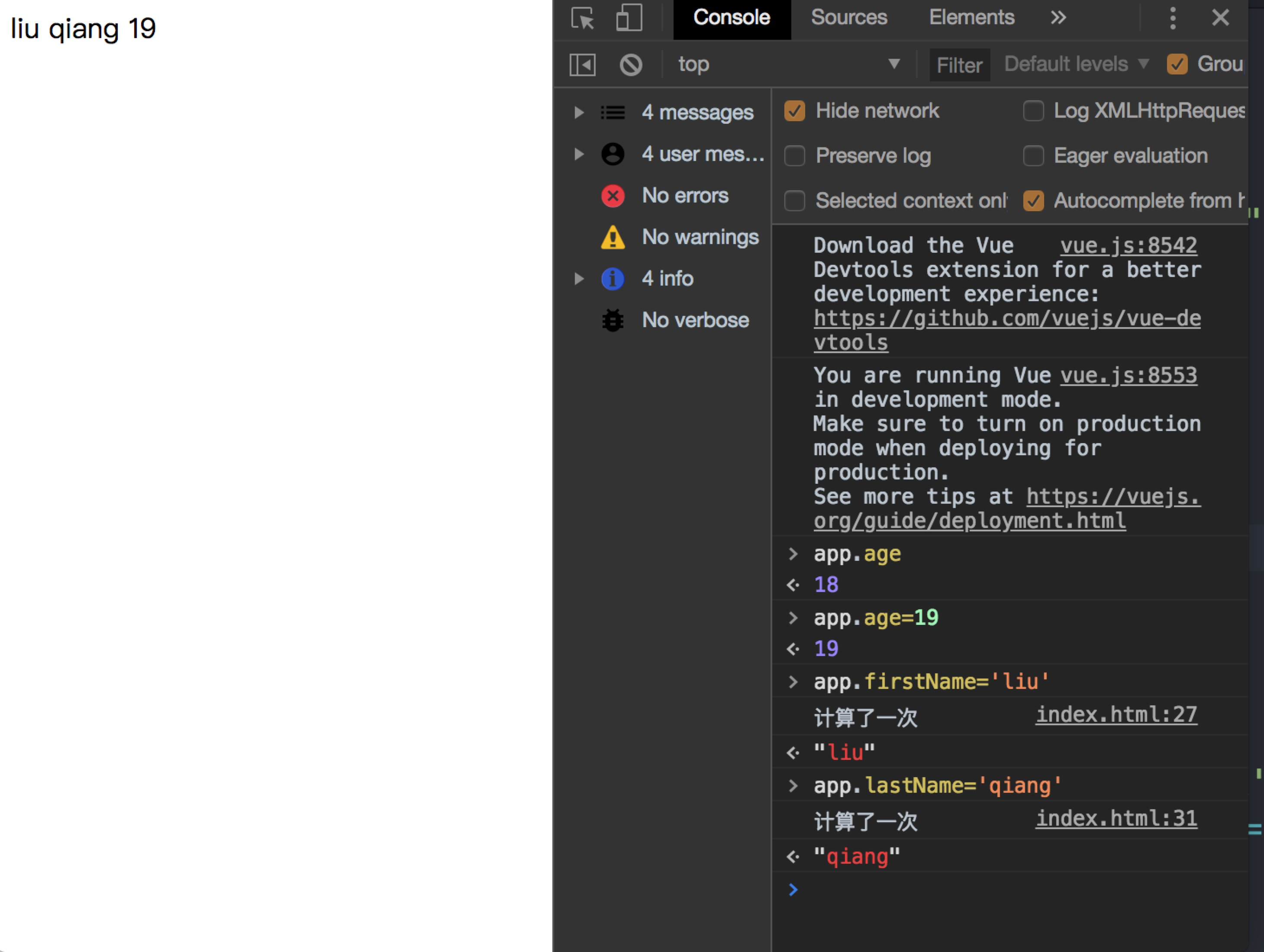This screenshot has width=1264, height=952.
Task: Toggle the device toolbar icon
Action: pyautogui.click(x=629, y=18)
